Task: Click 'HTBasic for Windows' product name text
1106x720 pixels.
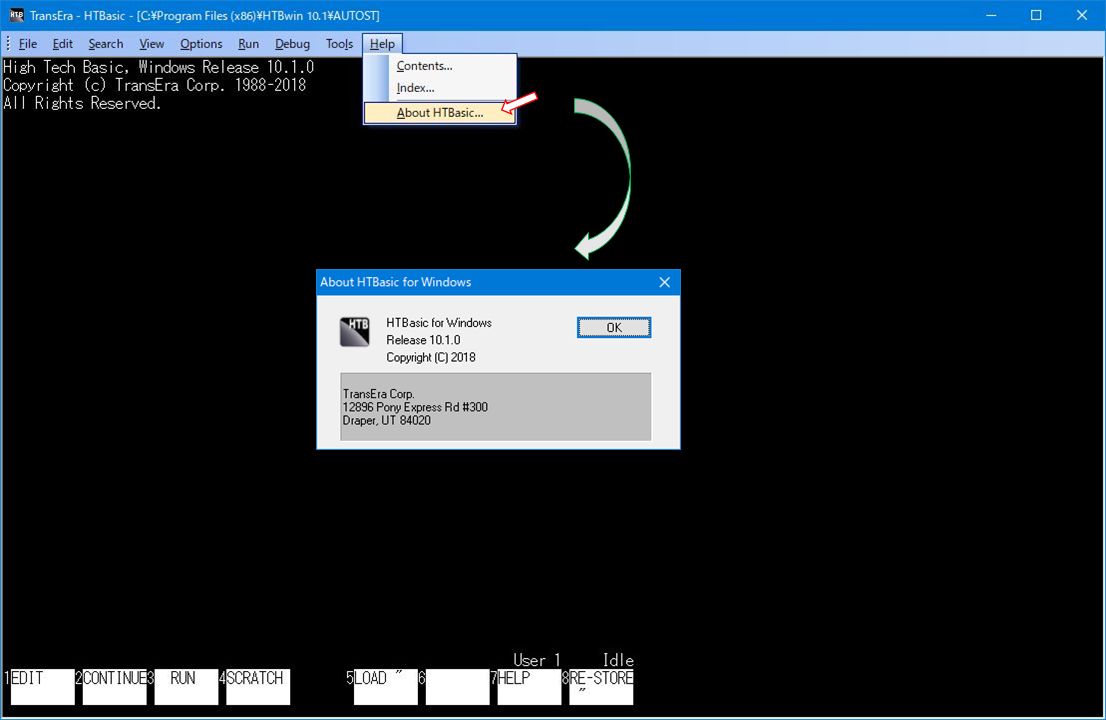Action: 439,322
